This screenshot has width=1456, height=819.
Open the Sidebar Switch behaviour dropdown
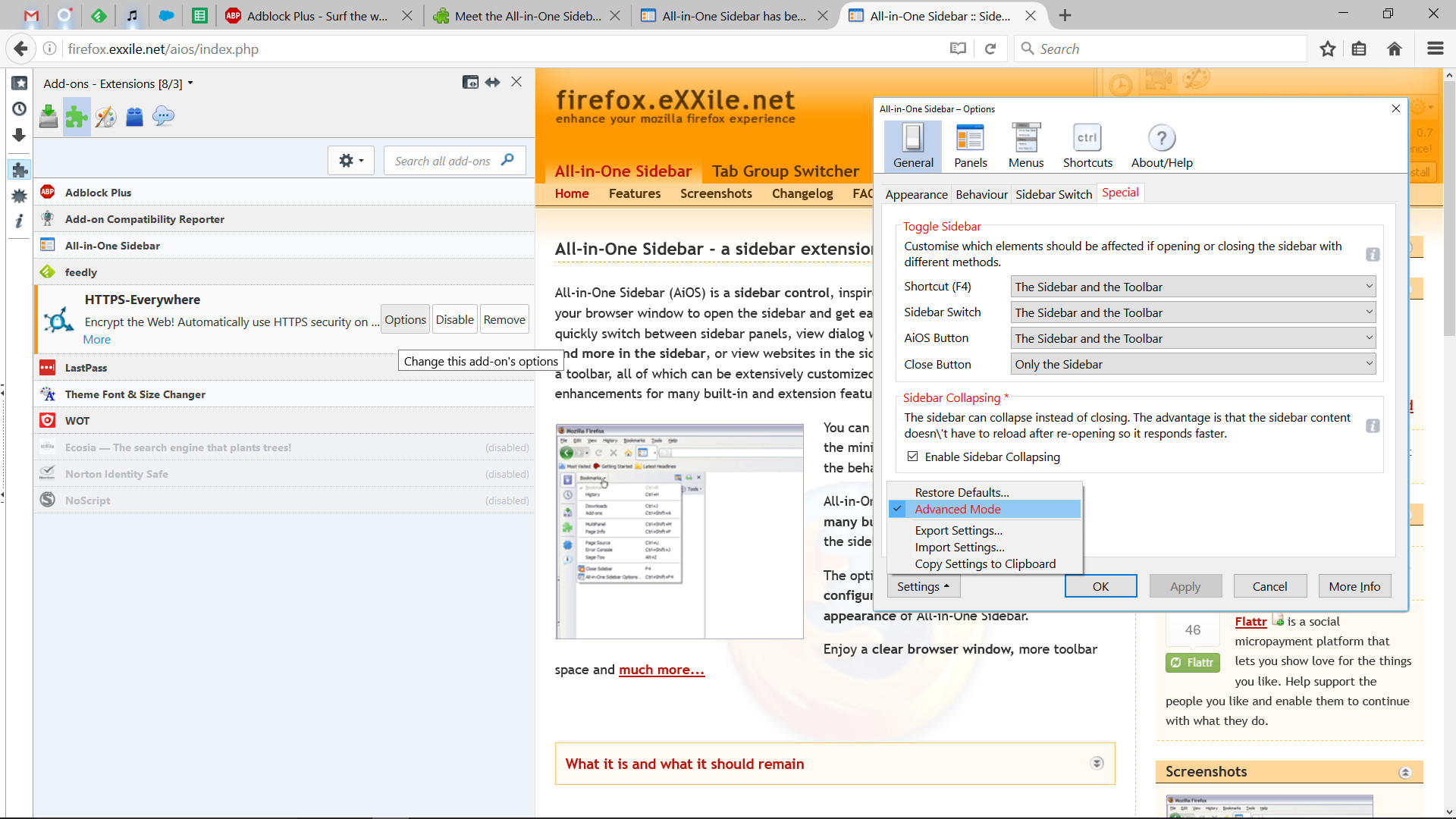pyautogui.click(x=1194, y=312)
